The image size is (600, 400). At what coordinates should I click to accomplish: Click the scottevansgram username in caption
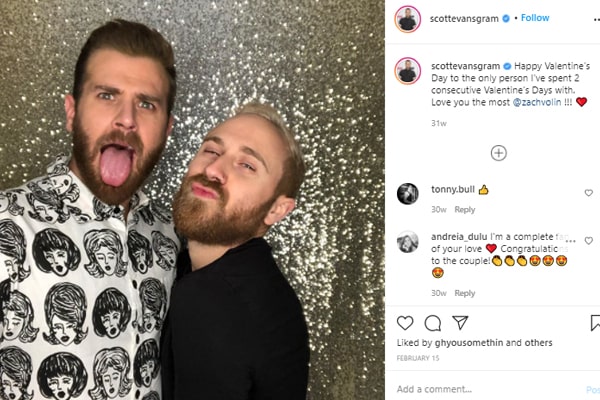click(x=465, y=66)
